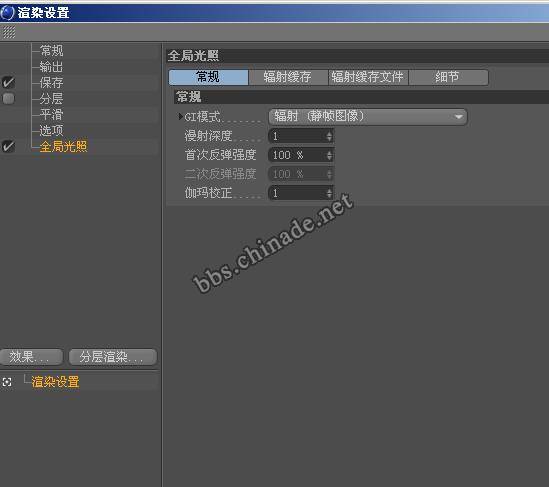The image size is (549, 487).
Task: Disable the 全局光照 checkbox
Action: 8,146
